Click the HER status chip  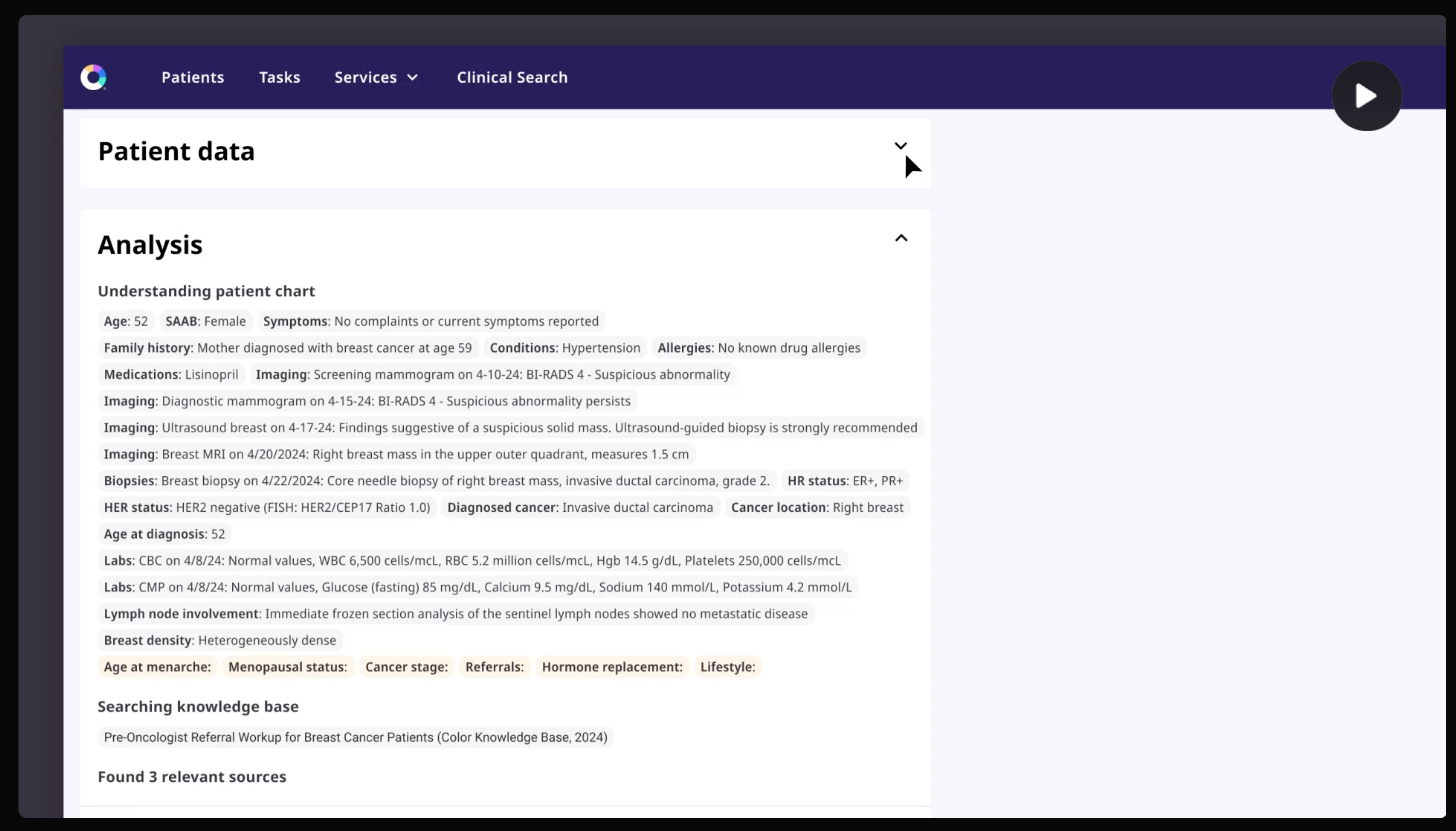coord(266,507)
